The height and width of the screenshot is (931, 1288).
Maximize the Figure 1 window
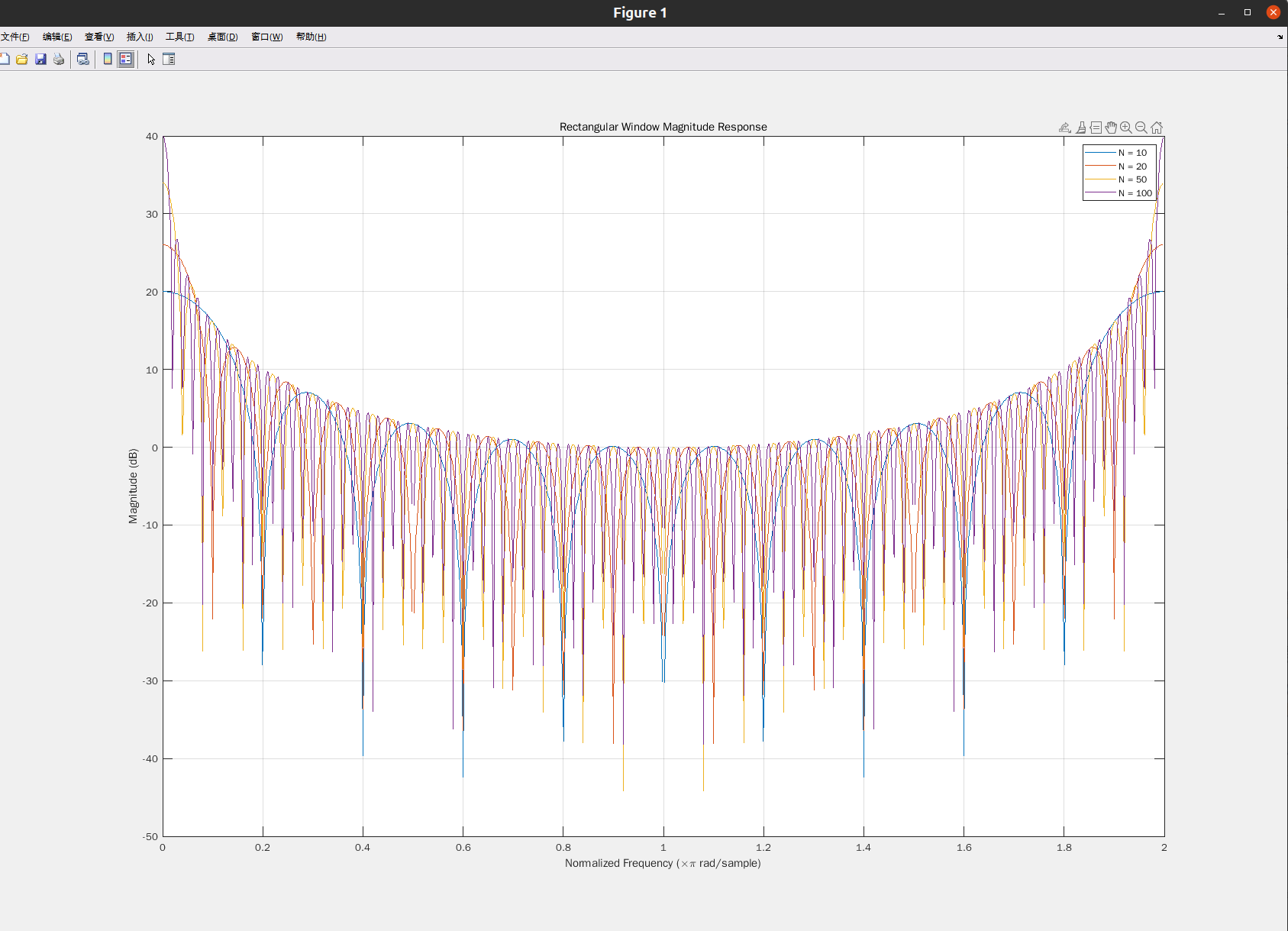pos(1248,12)
